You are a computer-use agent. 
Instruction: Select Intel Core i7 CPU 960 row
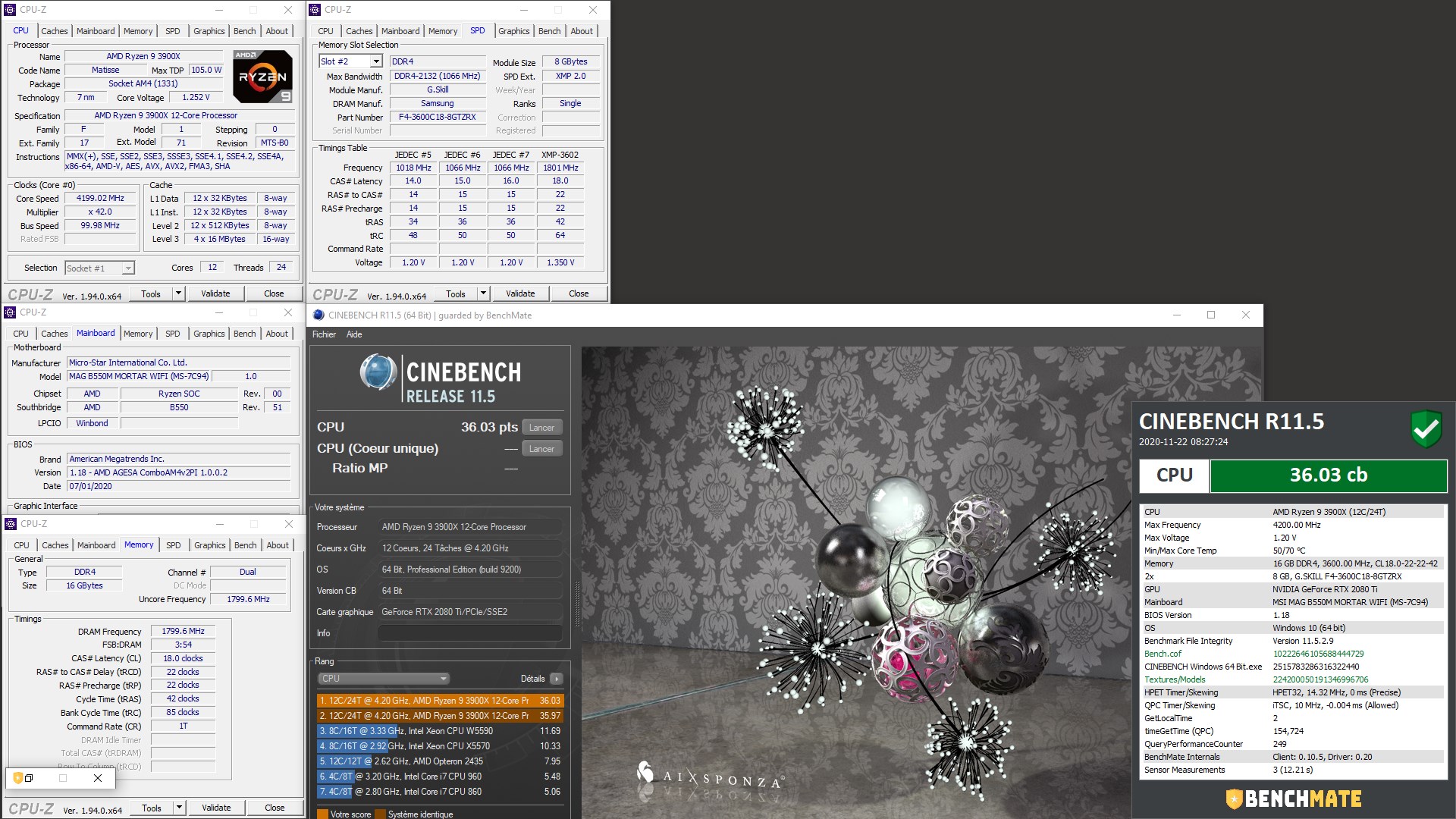coord(440,777)
